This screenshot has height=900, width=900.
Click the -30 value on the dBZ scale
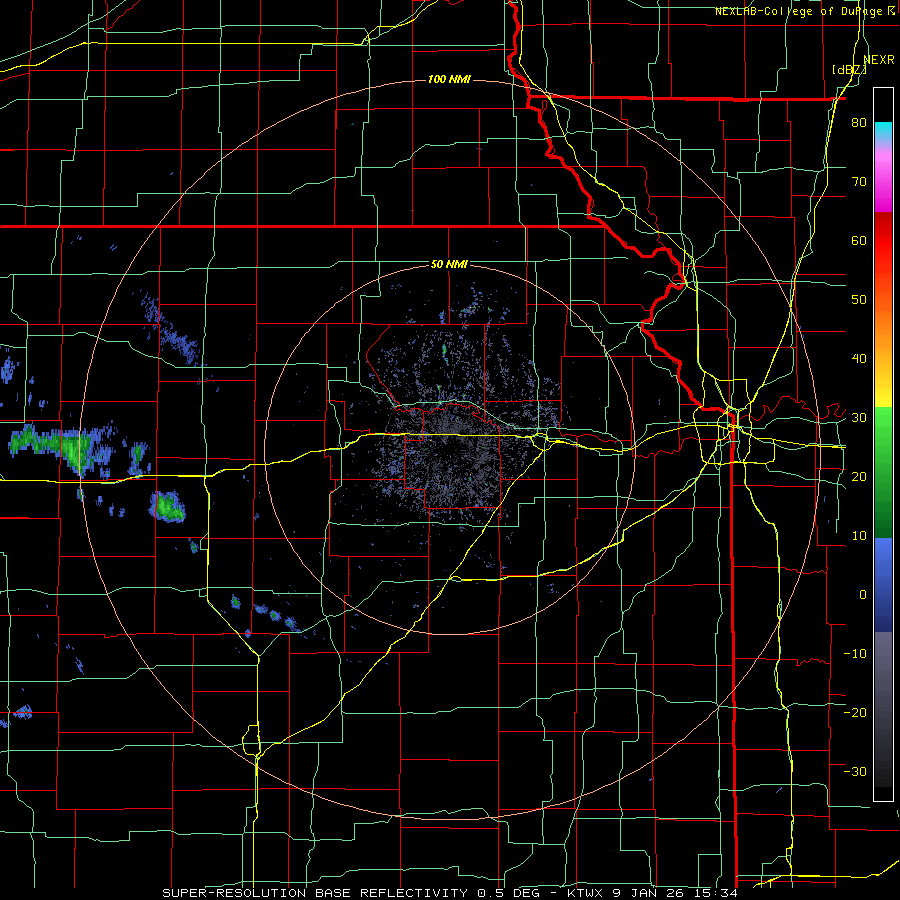pos(855,771)
